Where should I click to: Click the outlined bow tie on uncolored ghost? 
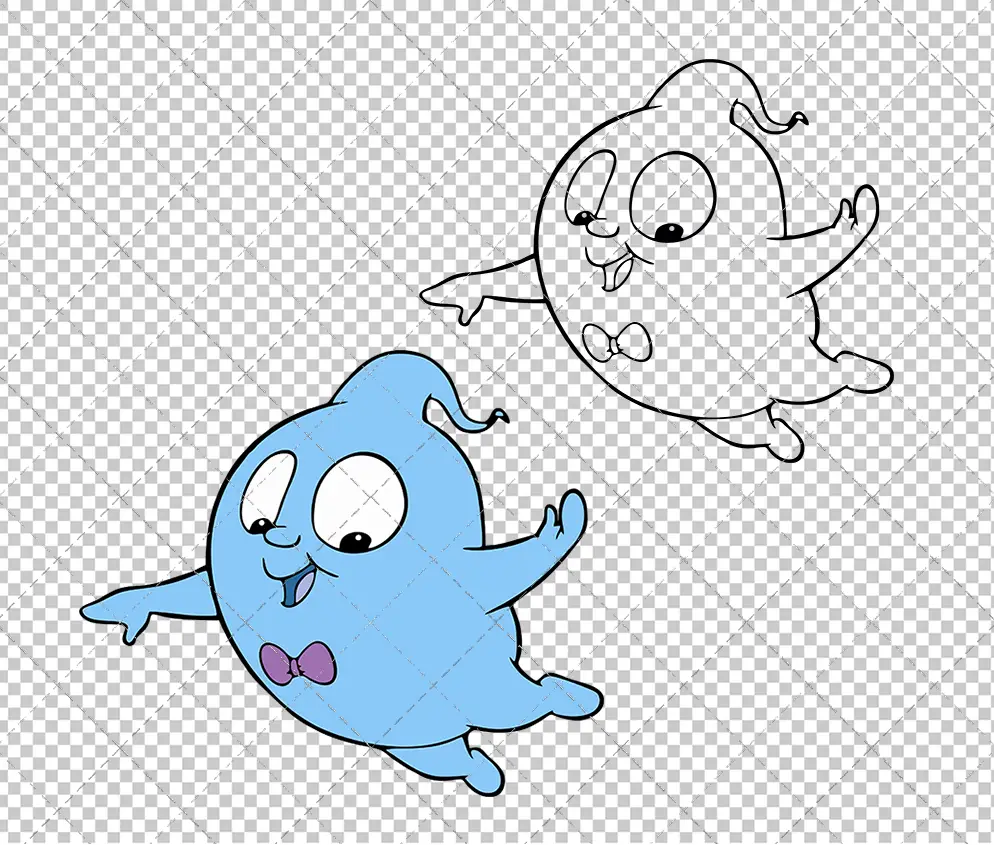(x=617, y=342)
